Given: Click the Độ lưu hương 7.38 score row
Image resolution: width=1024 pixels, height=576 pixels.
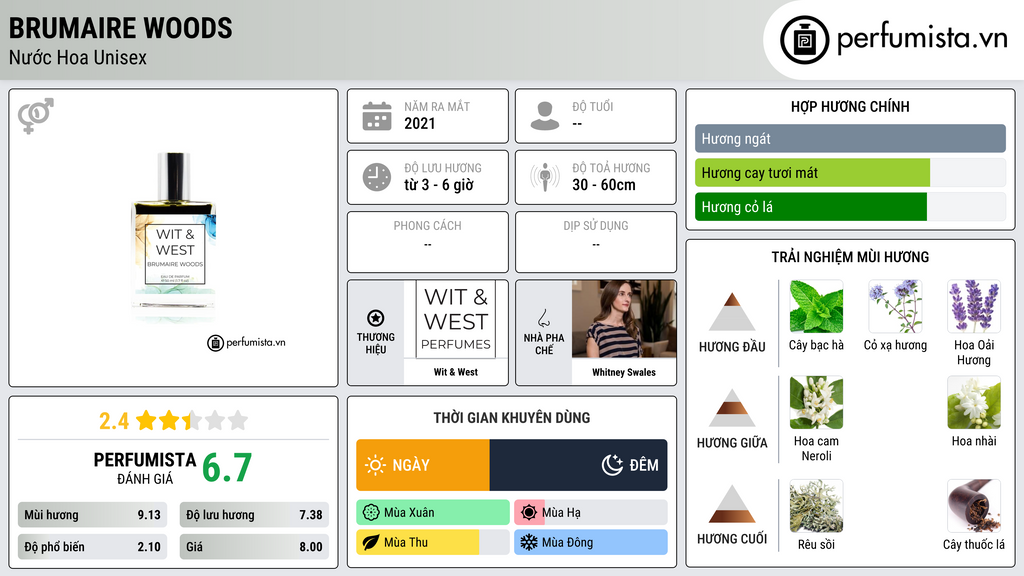Looking at the screenshot, I should [x=254, y=515].
